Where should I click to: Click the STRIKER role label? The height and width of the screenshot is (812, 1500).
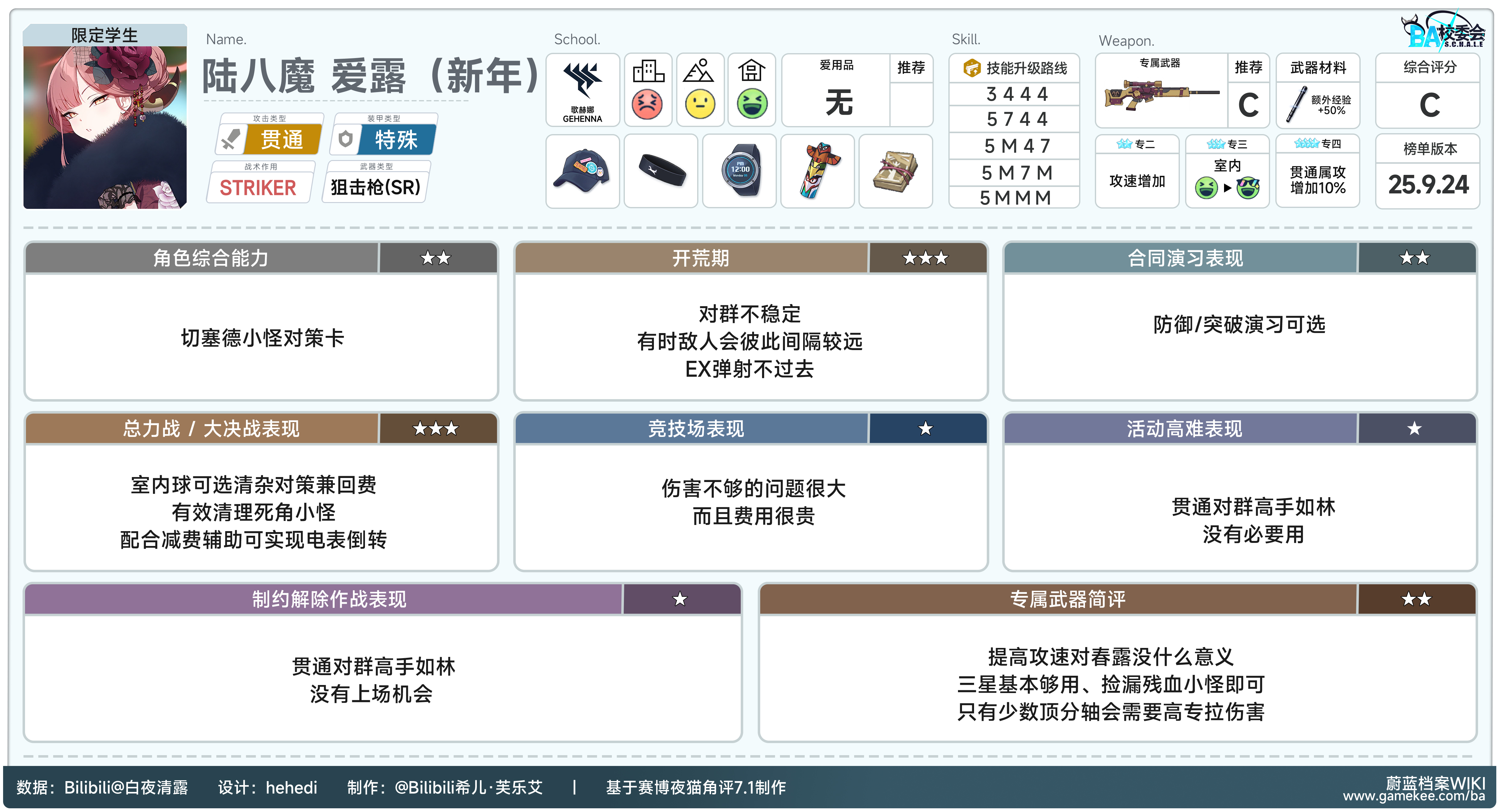click(258, 188)
